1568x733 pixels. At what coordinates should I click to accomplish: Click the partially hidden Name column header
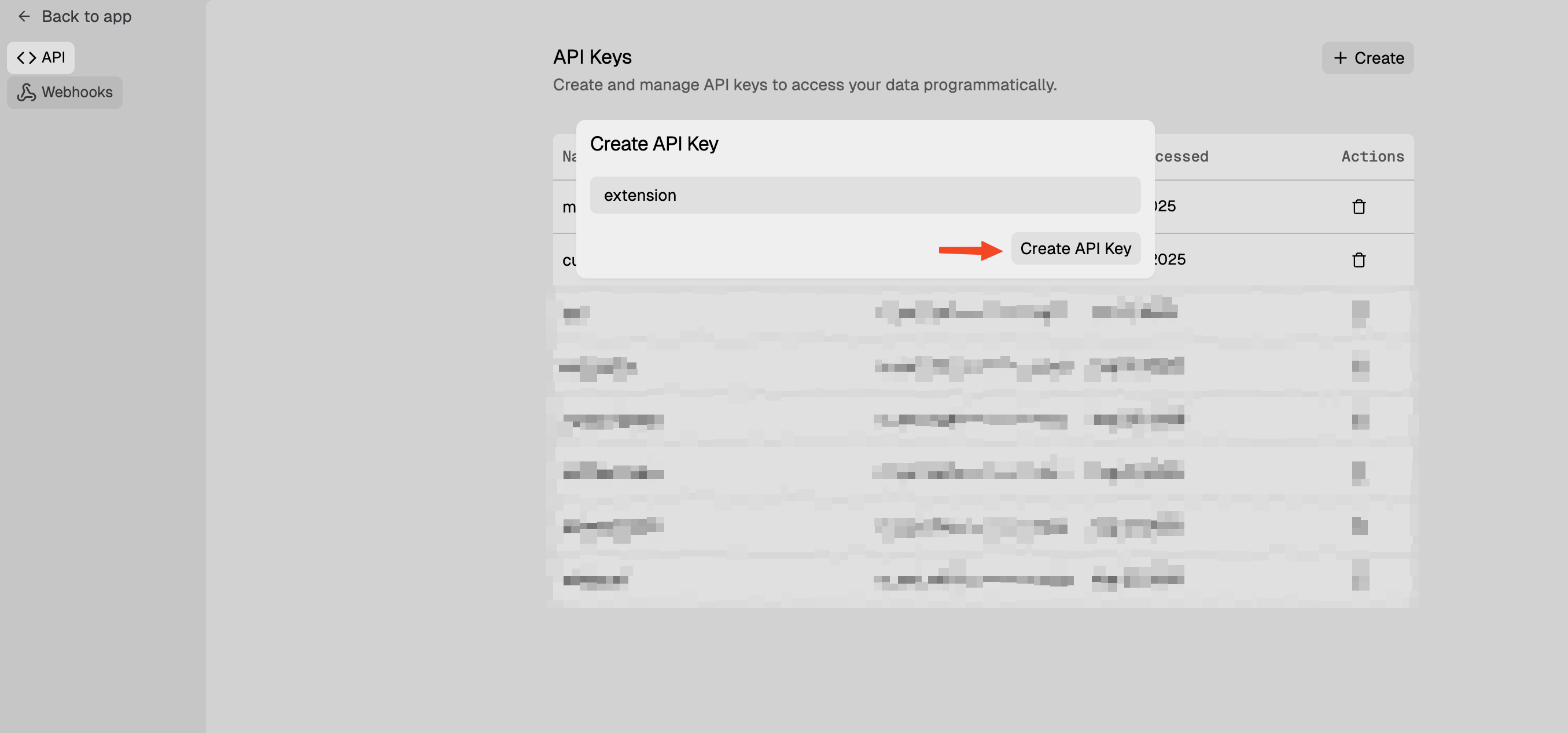pyautogui.click(x=567, y=156)
